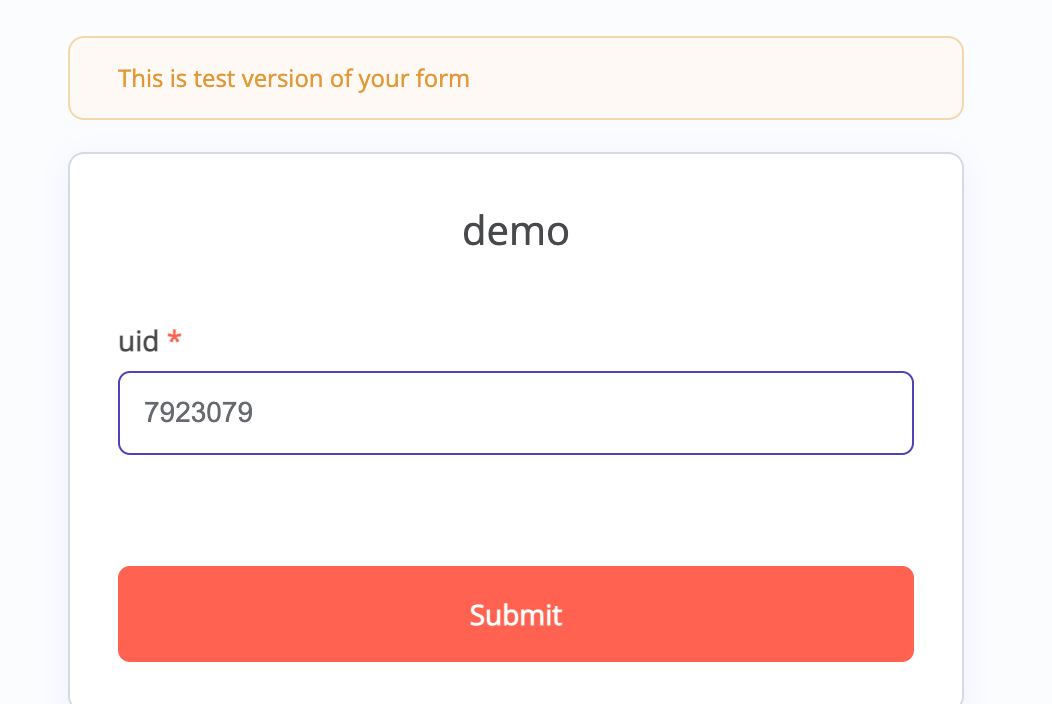Click the "demo" form heading
The width and height of the screenshot is (1052, 704).
point(515,232)
